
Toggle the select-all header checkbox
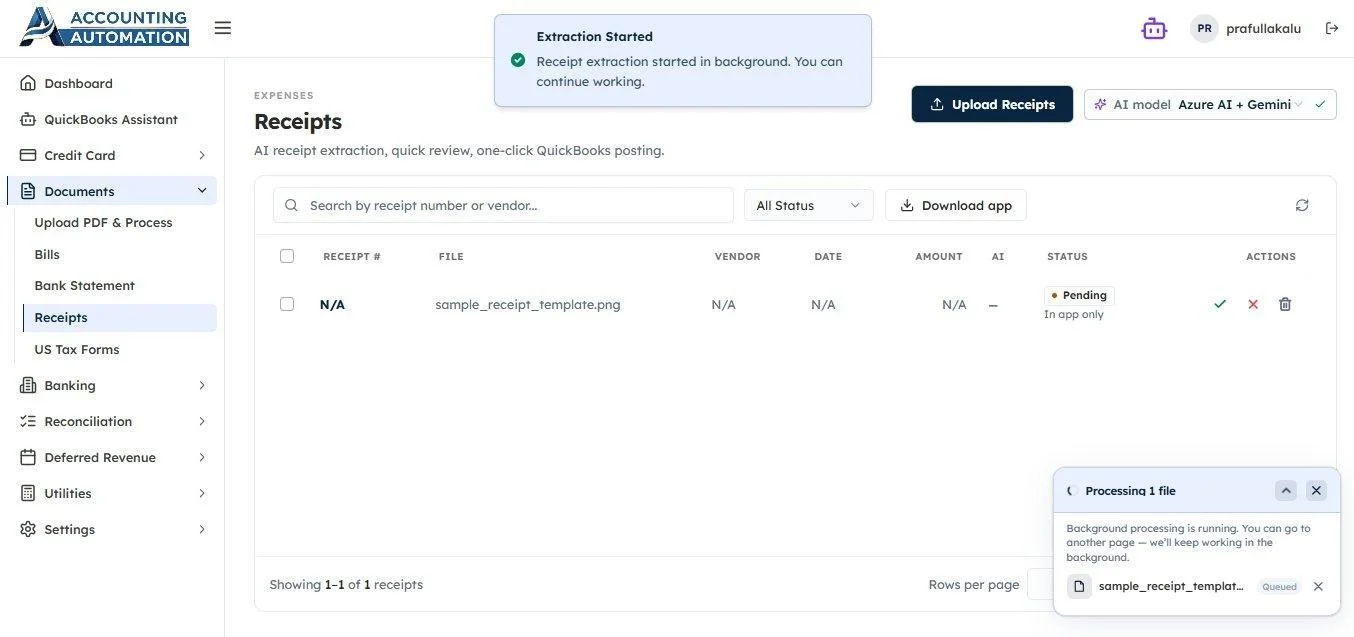click(287, 256)
